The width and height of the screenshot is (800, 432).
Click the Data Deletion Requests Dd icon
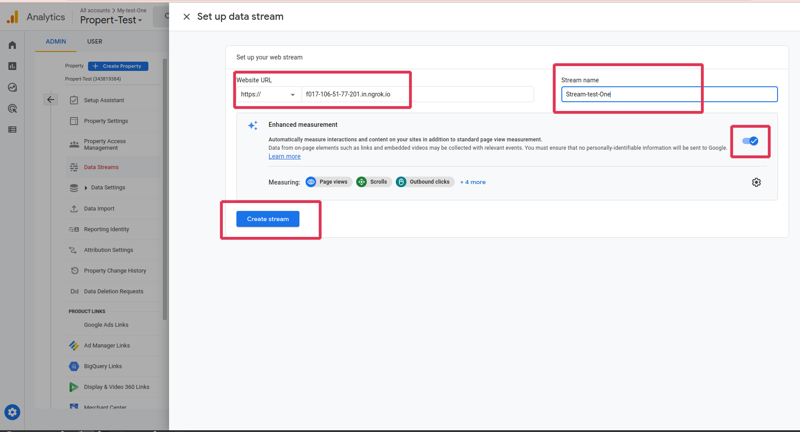click(x=74, y=292)
